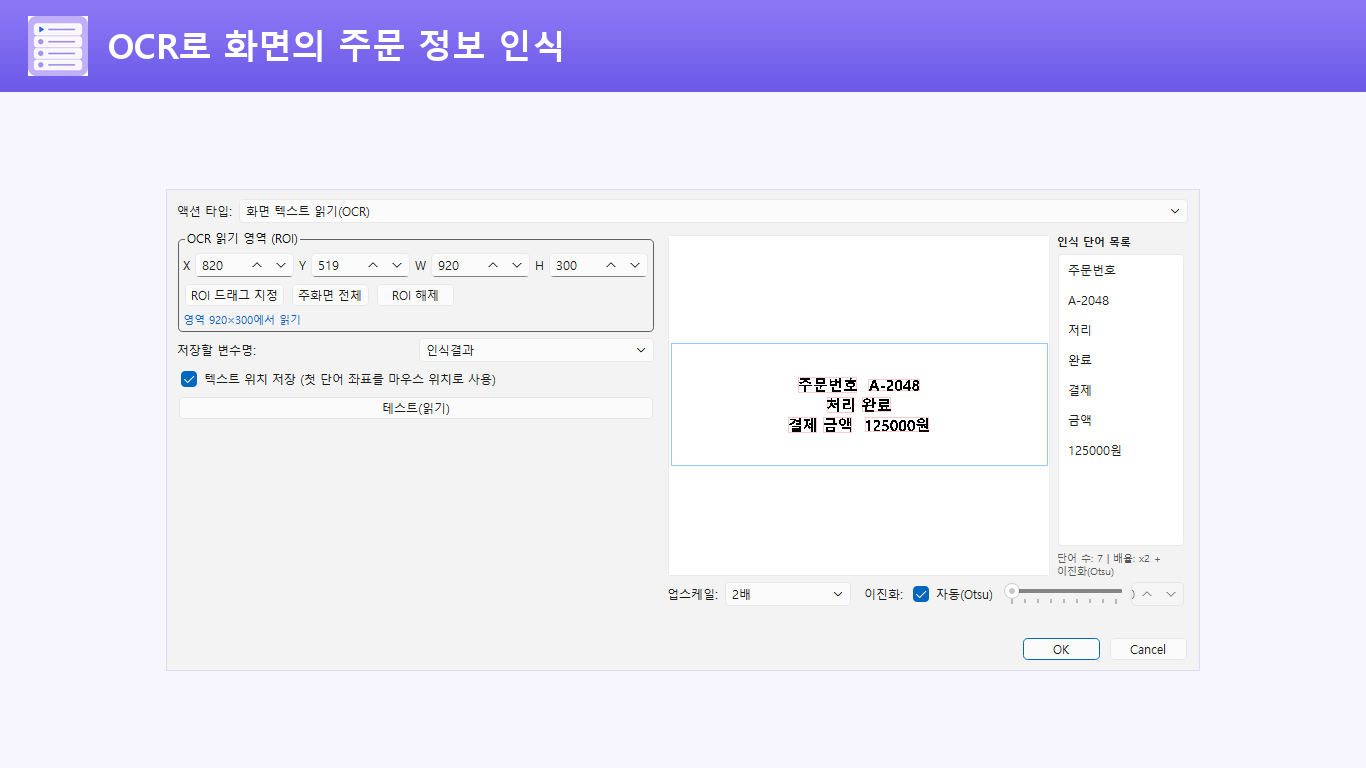Click the W width input field

(x=455, y=265)
